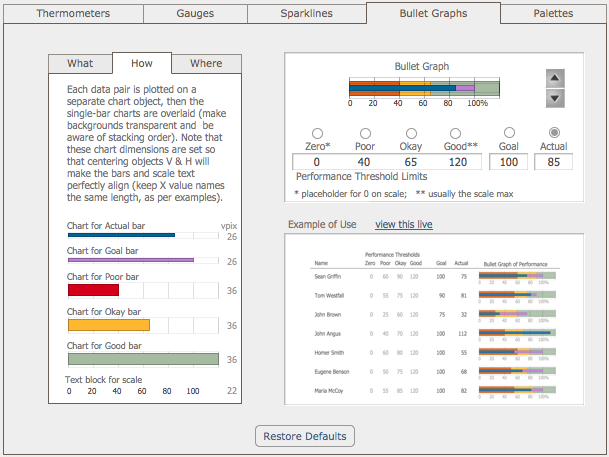The image size is (609, 457).
Task: Click the Eugene Benson row name
Action: (332, 372)
